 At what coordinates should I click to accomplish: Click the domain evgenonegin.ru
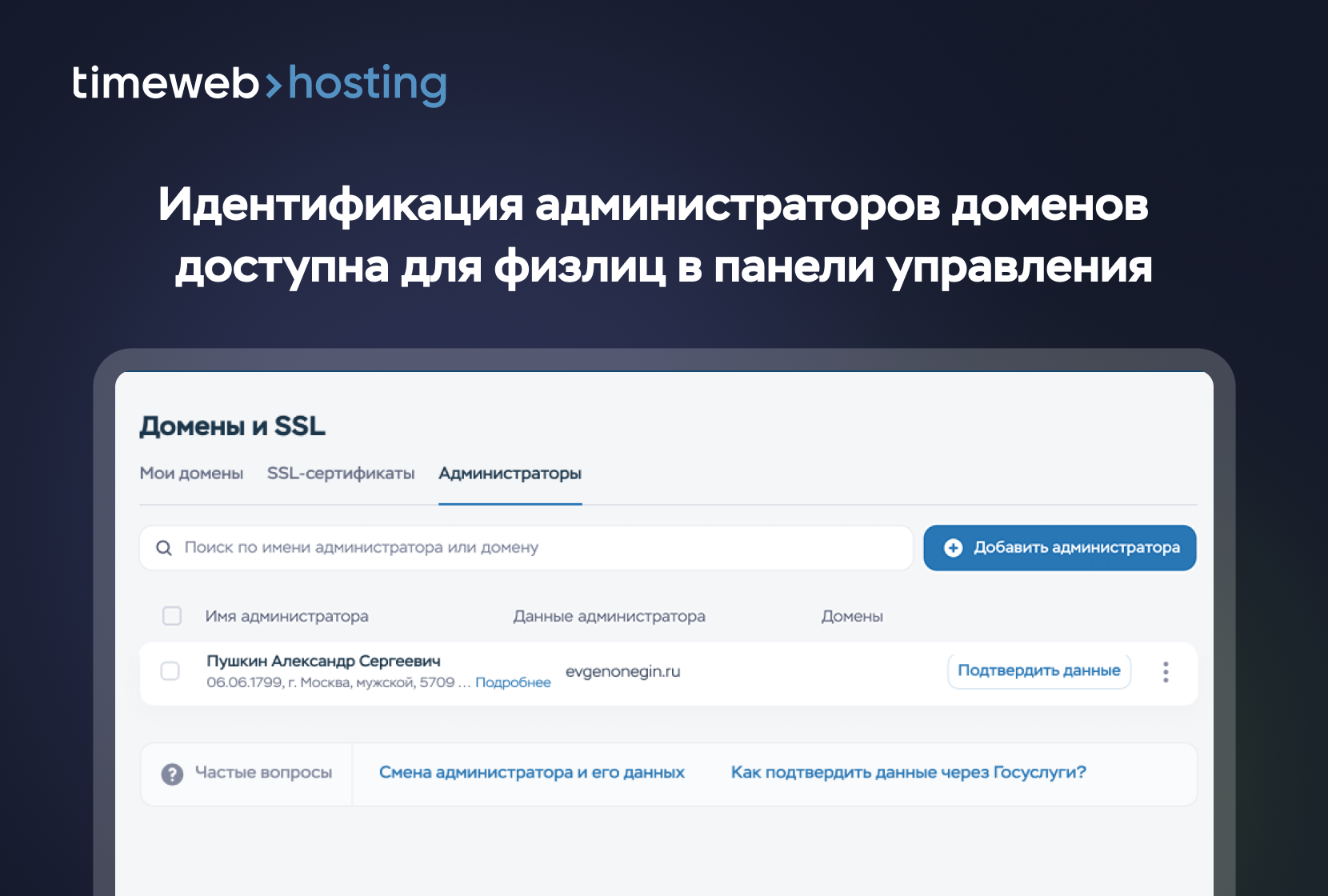(622, 671)
